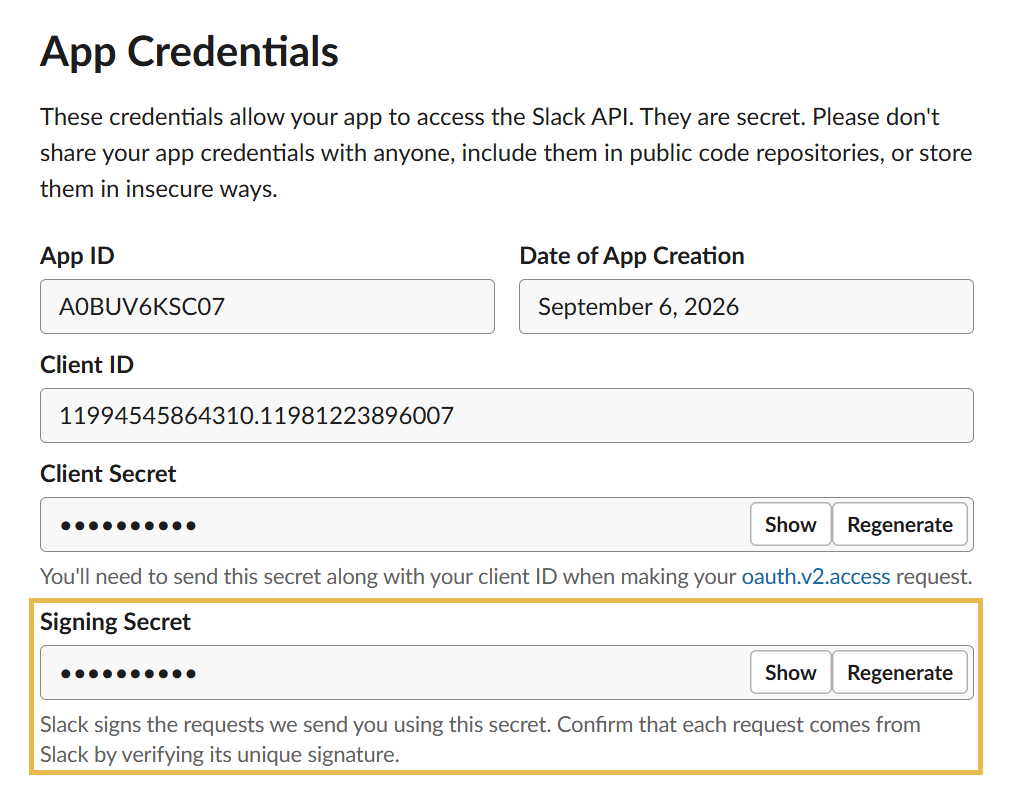Click the Client ID label
Screen dimensions: 1015x785
pyautogui.click(x=87, y=365)
